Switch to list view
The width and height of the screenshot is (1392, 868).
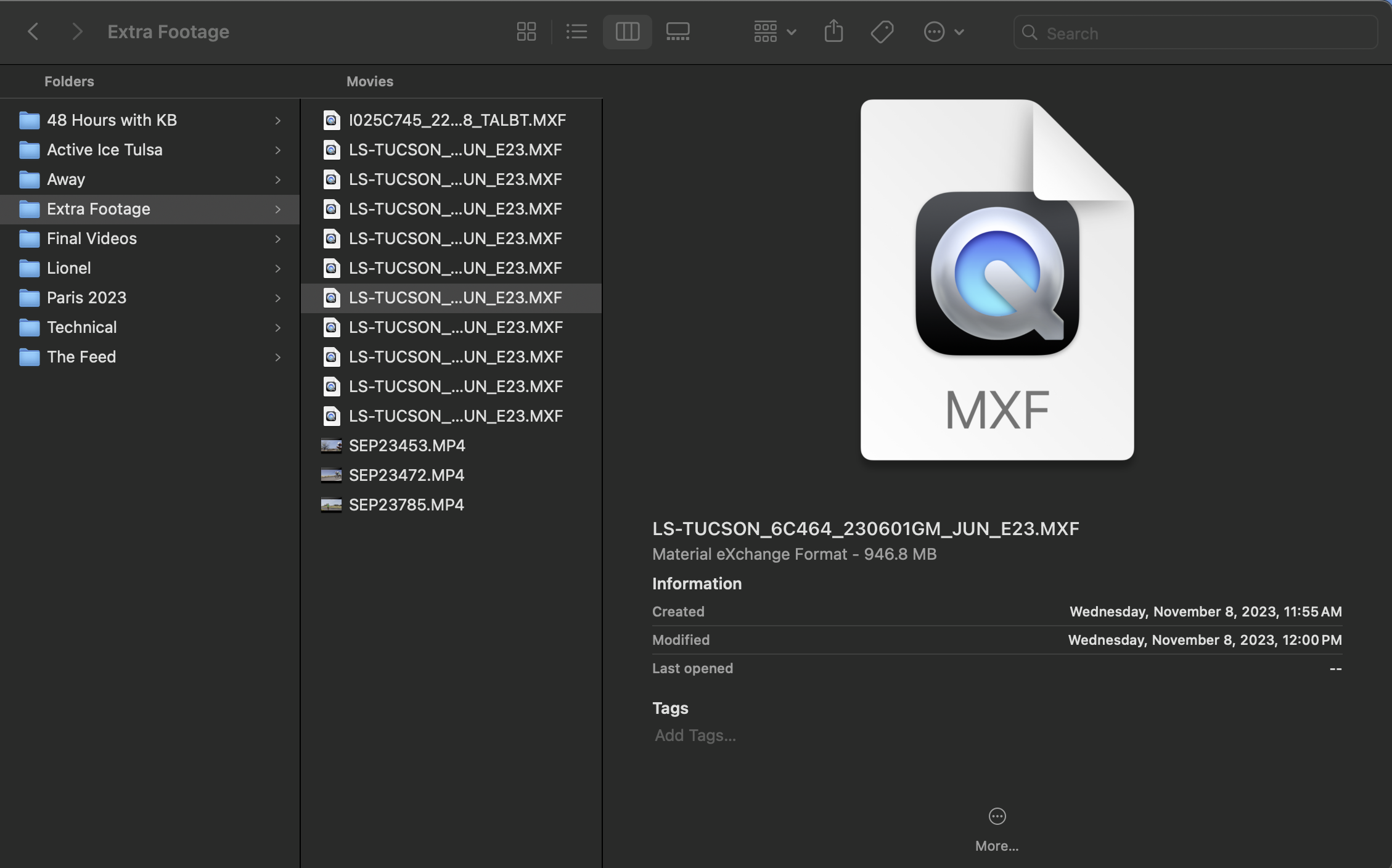(576, 31)
